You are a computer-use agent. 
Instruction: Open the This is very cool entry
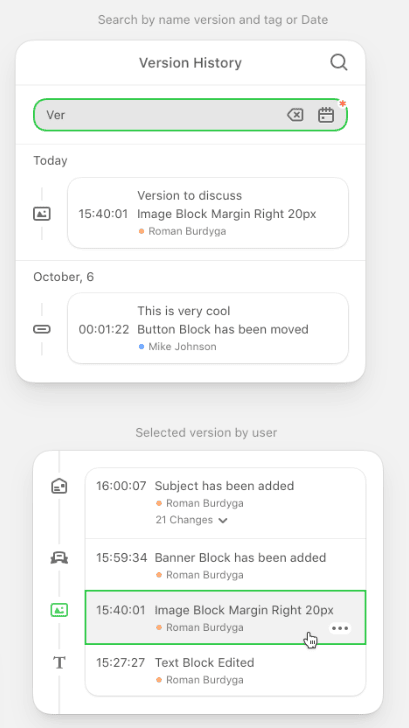pyautogui.click(x=208, y=328)
